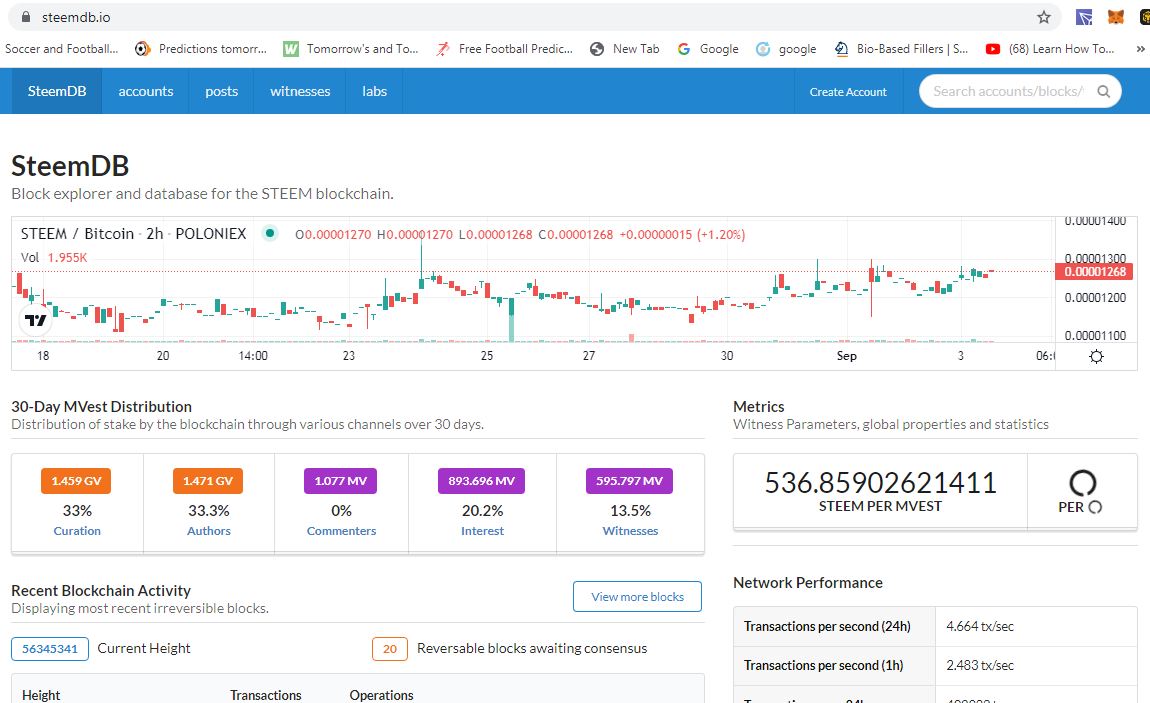Open the YouTube bookmark (68) Learn How To
This screenshot has height=703, width=1150.
click(x=1050, y=49)
